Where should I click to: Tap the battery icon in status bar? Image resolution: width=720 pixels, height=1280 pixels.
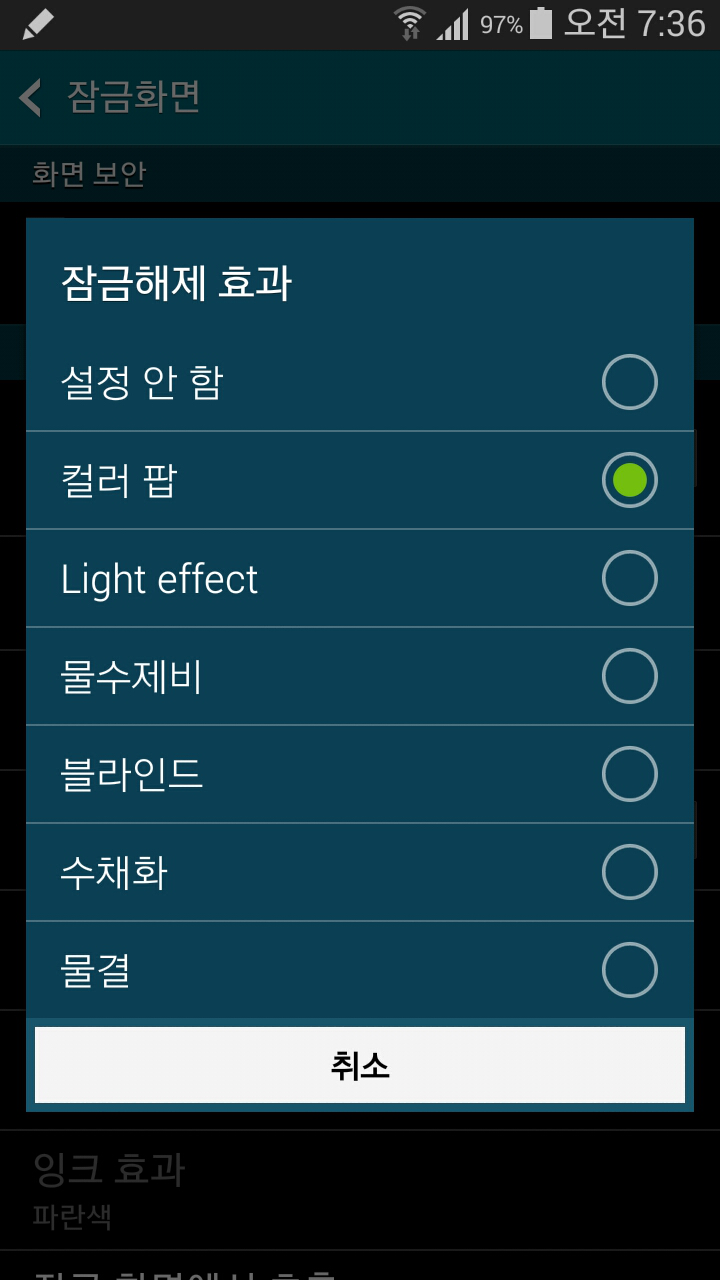coord(541,23)
